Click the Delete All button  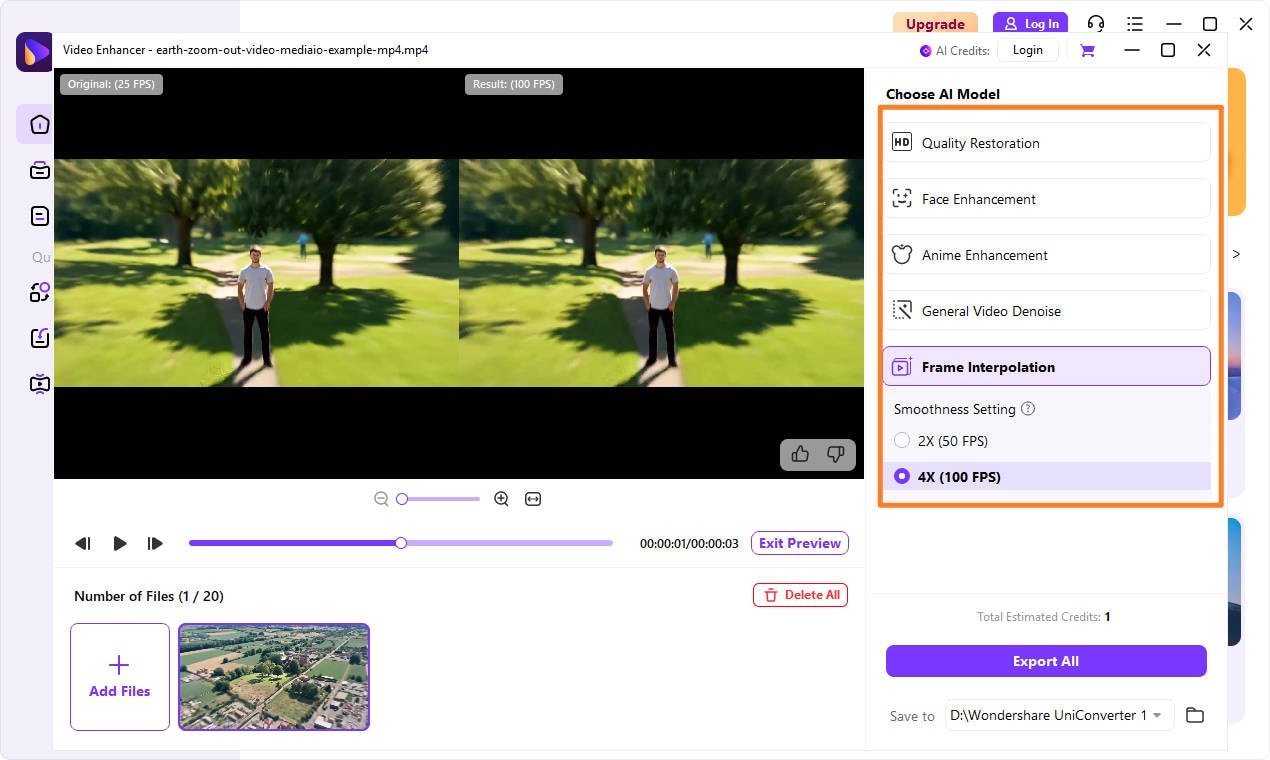tap(800, 595)
